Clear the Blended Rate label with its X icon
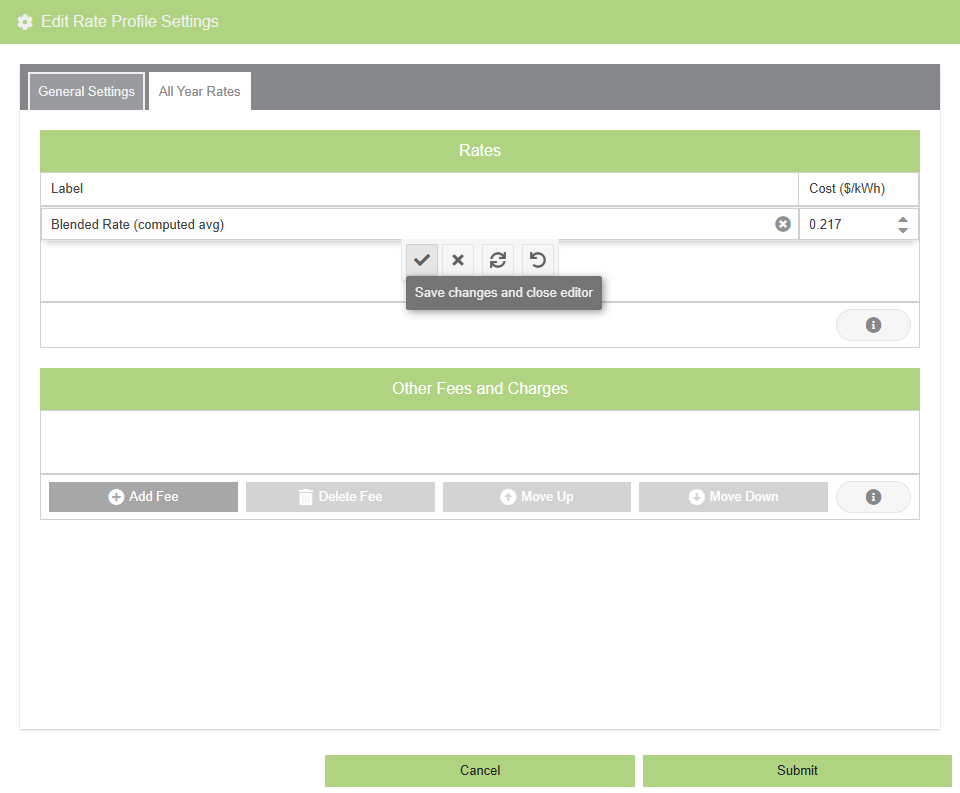The image size is (960, 793). pyautogui.click(x=783, y=224)
